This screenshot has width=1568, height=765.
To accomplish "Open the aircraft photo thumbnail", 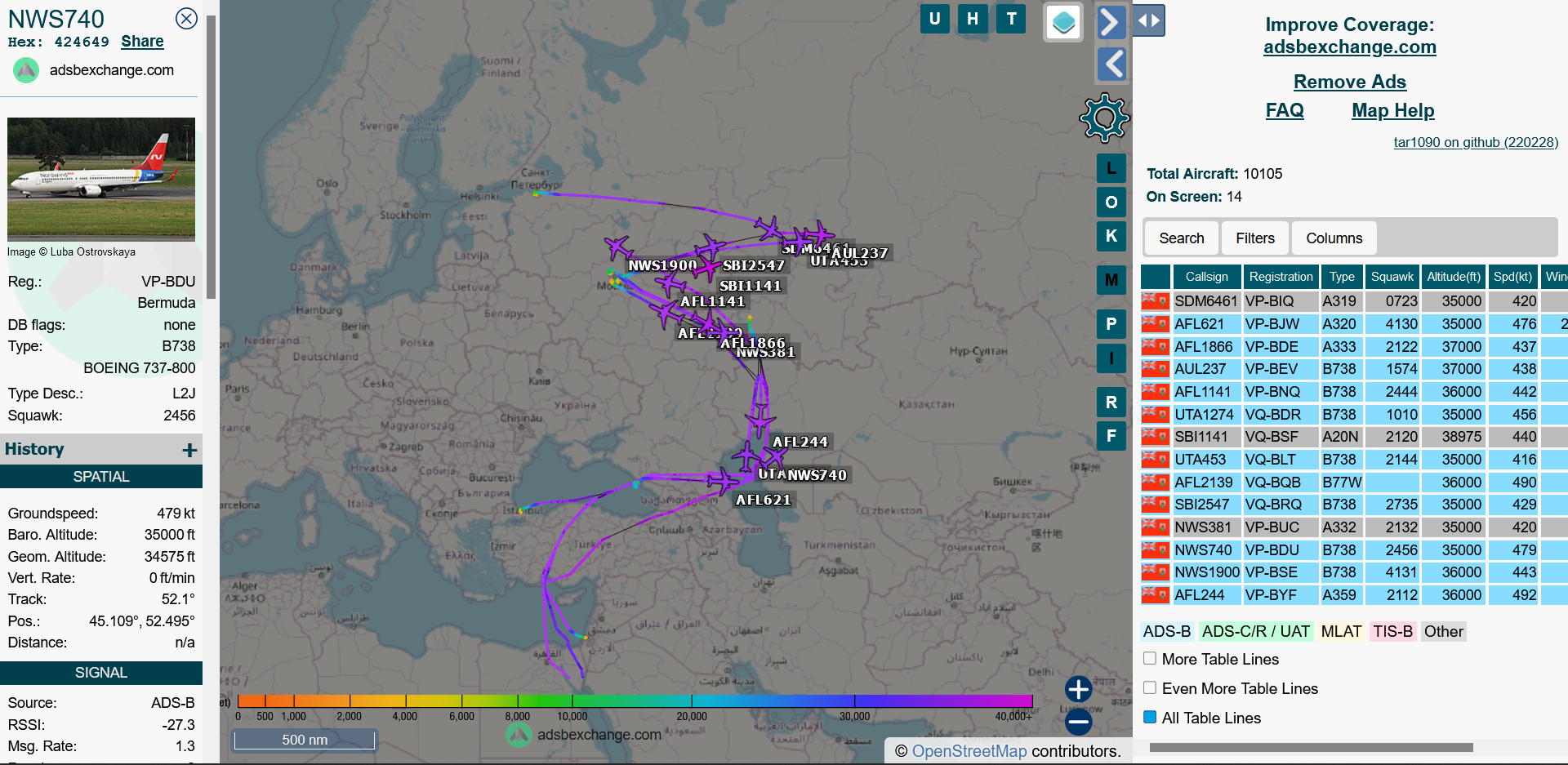I will 101,179.
